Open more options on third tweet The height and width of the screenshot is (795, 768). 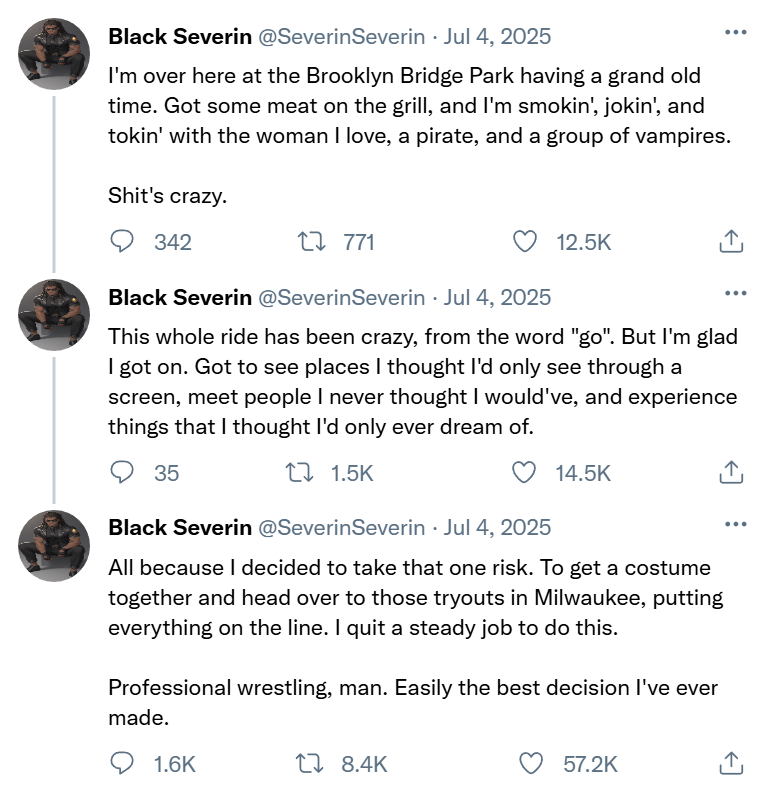(x=735, y=523)
